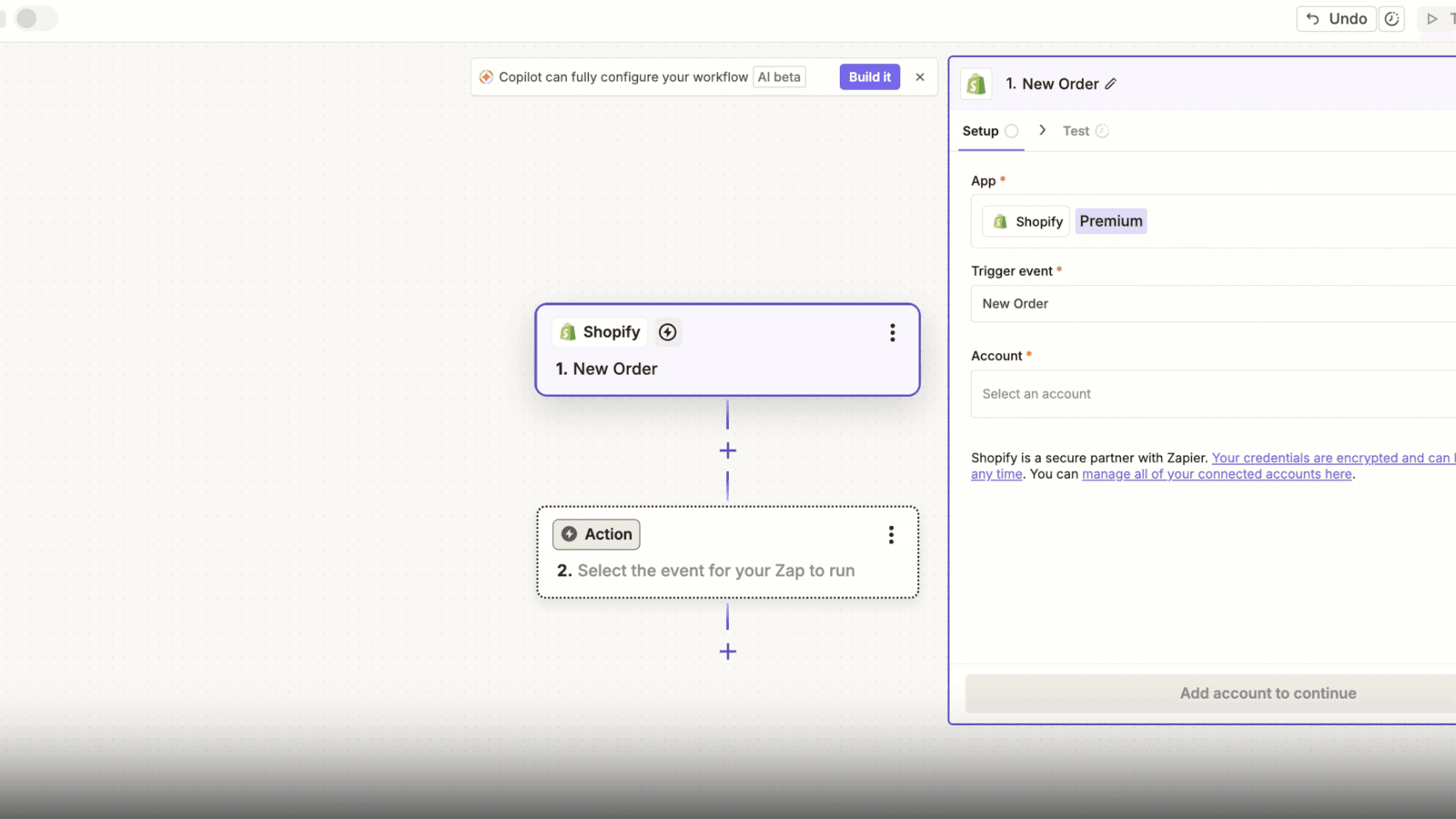
Task: Click the Copilot sparkle icon in the banner
Action: [x=487, y=76]
